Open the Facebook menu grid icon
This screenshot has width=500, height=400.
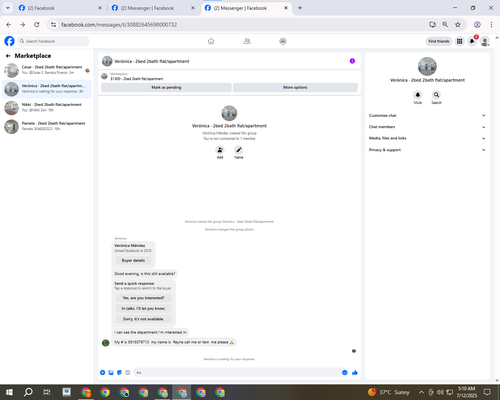(459, 41)
